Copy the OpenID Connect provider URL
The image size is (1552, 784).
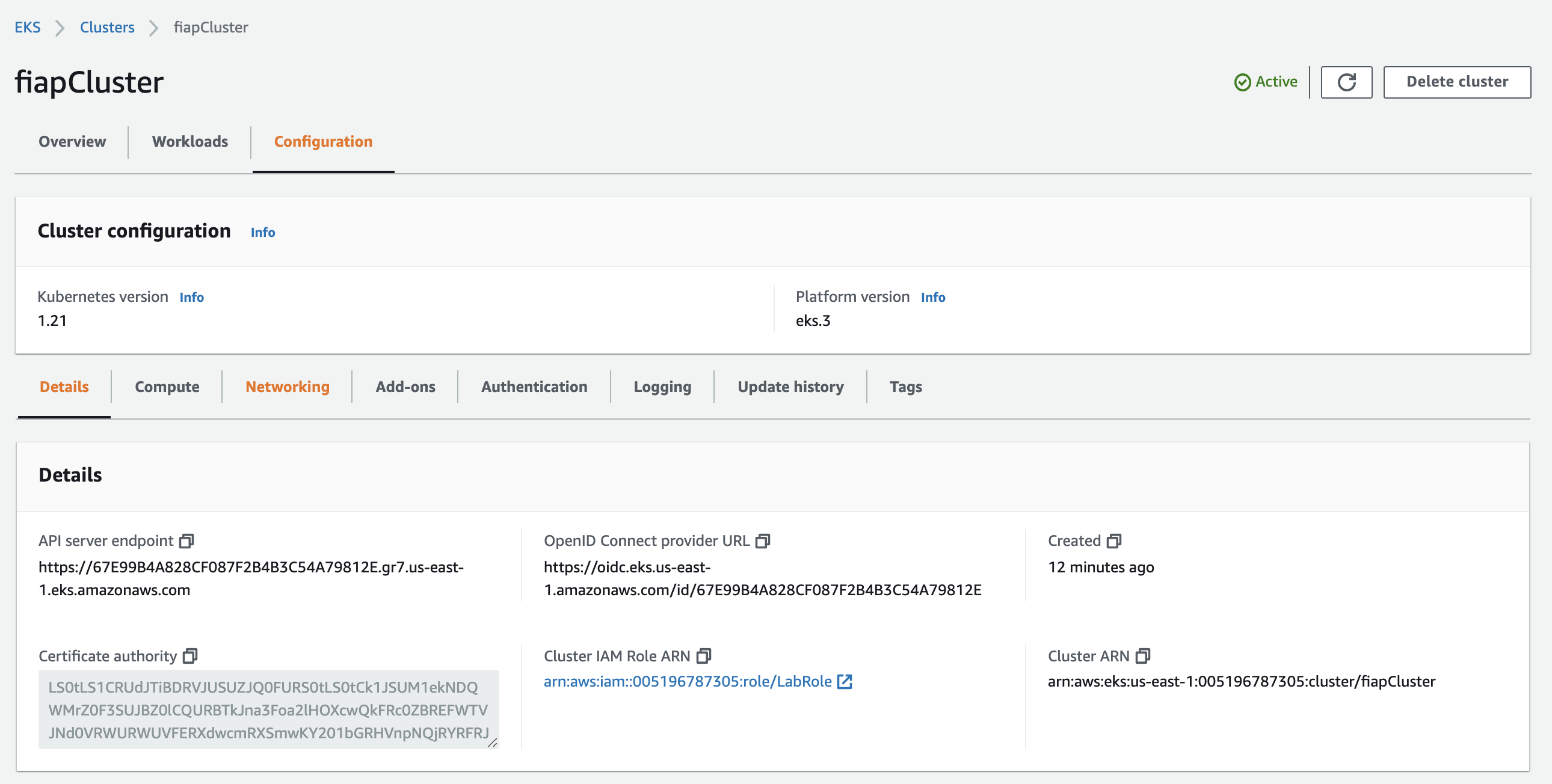(x=763, y=541)
